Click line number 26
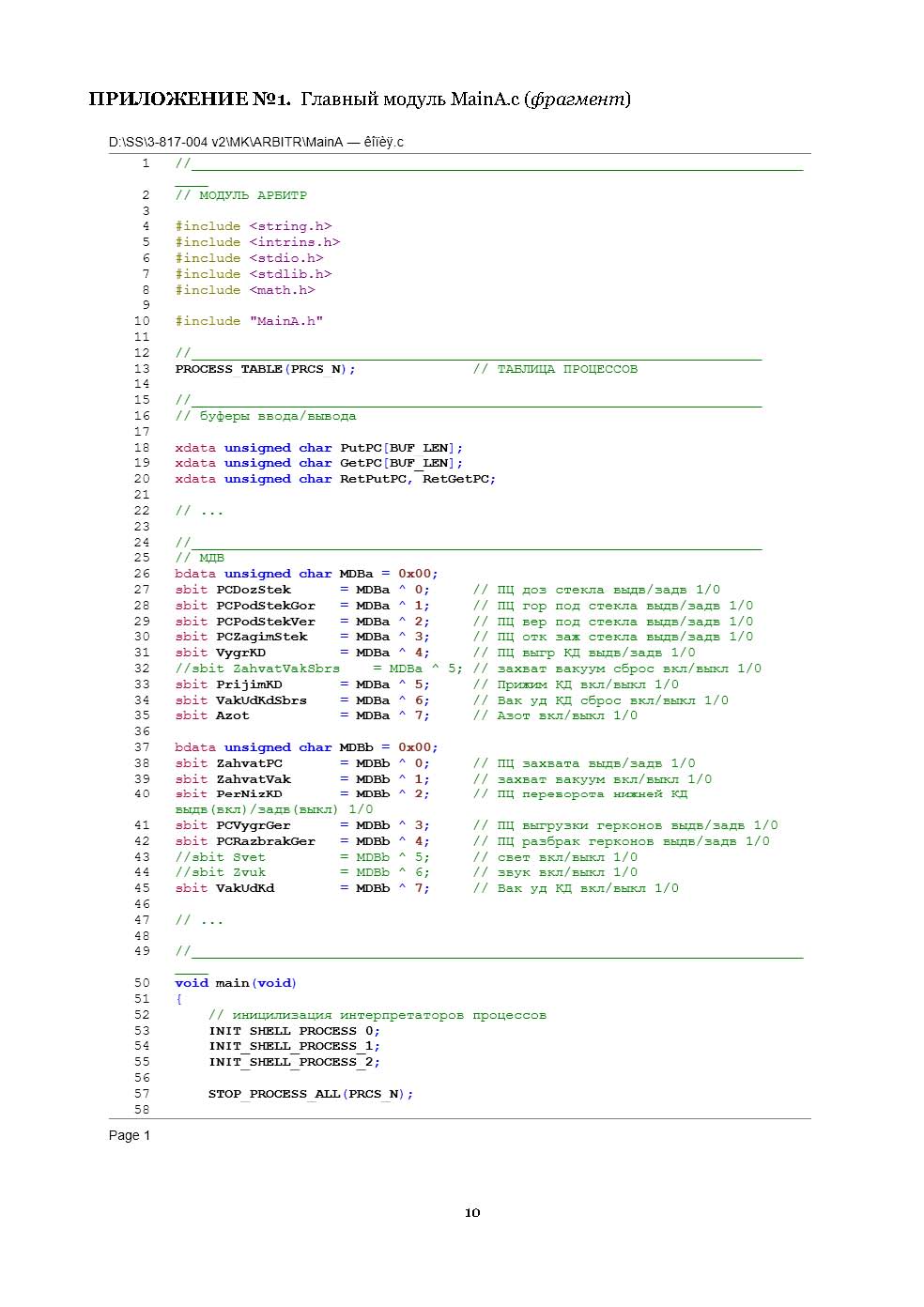This screenshot has height=1307, width=924. point(142,574)
